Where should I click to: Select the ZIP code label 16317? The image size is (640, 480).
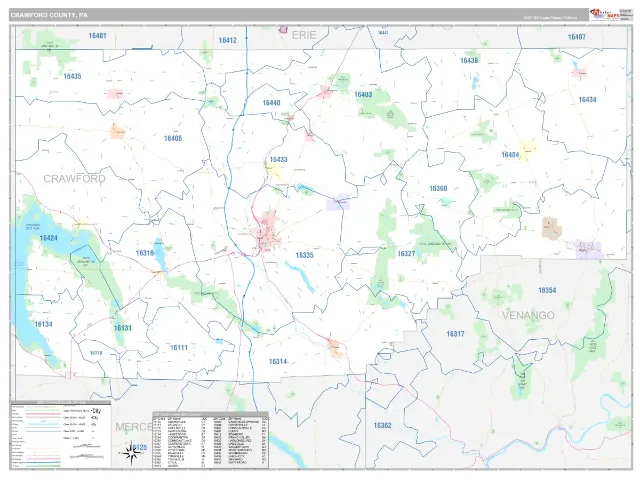[456, 334]
